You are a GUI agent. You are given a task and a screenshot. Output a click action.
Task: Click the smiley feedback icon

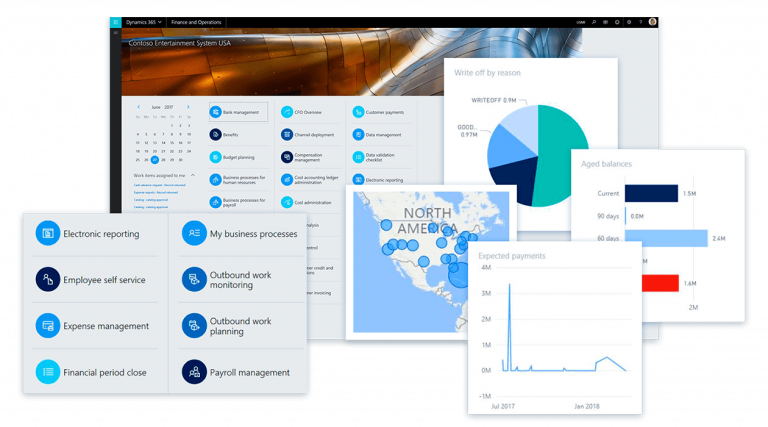click(x=617, y=22)
